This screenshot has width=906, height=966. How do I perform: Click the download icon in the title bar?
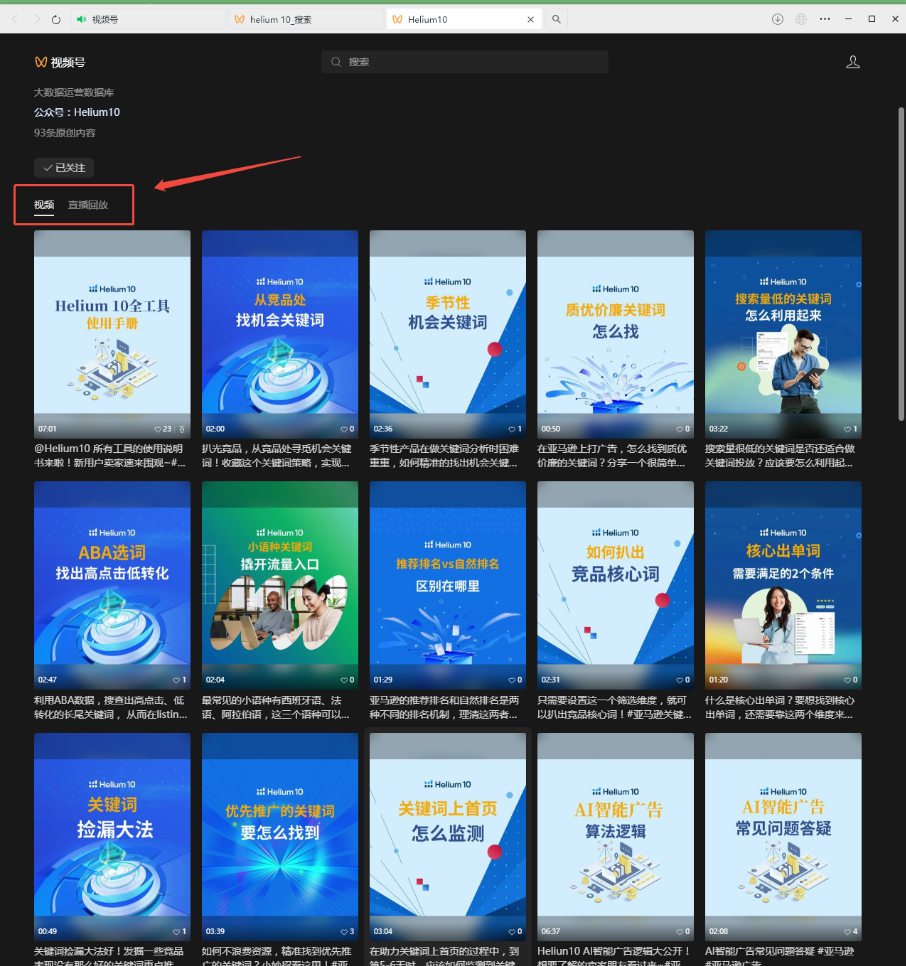(777, 19)
